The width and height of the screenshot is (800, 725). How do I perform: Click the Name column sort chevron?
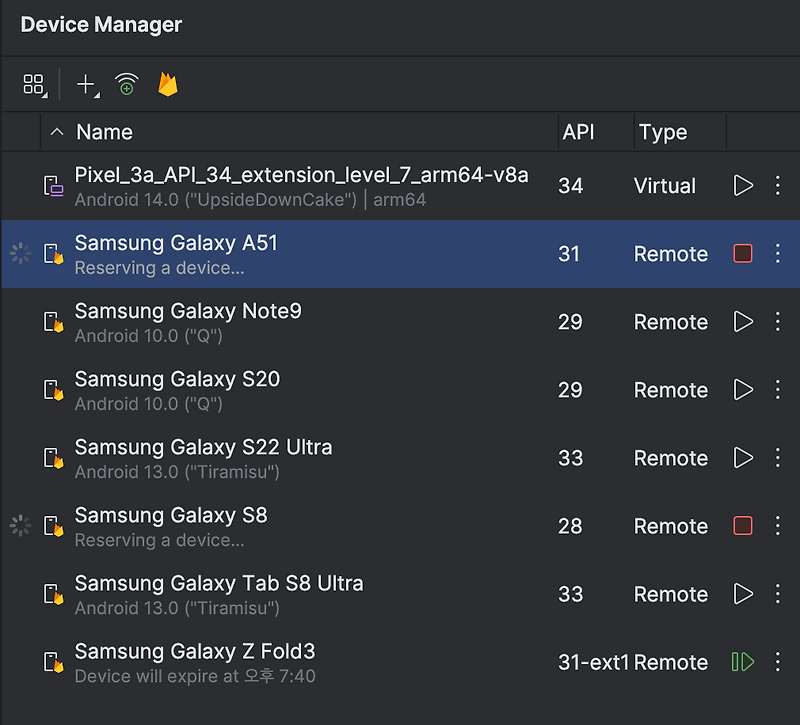(x=57, y=131)
